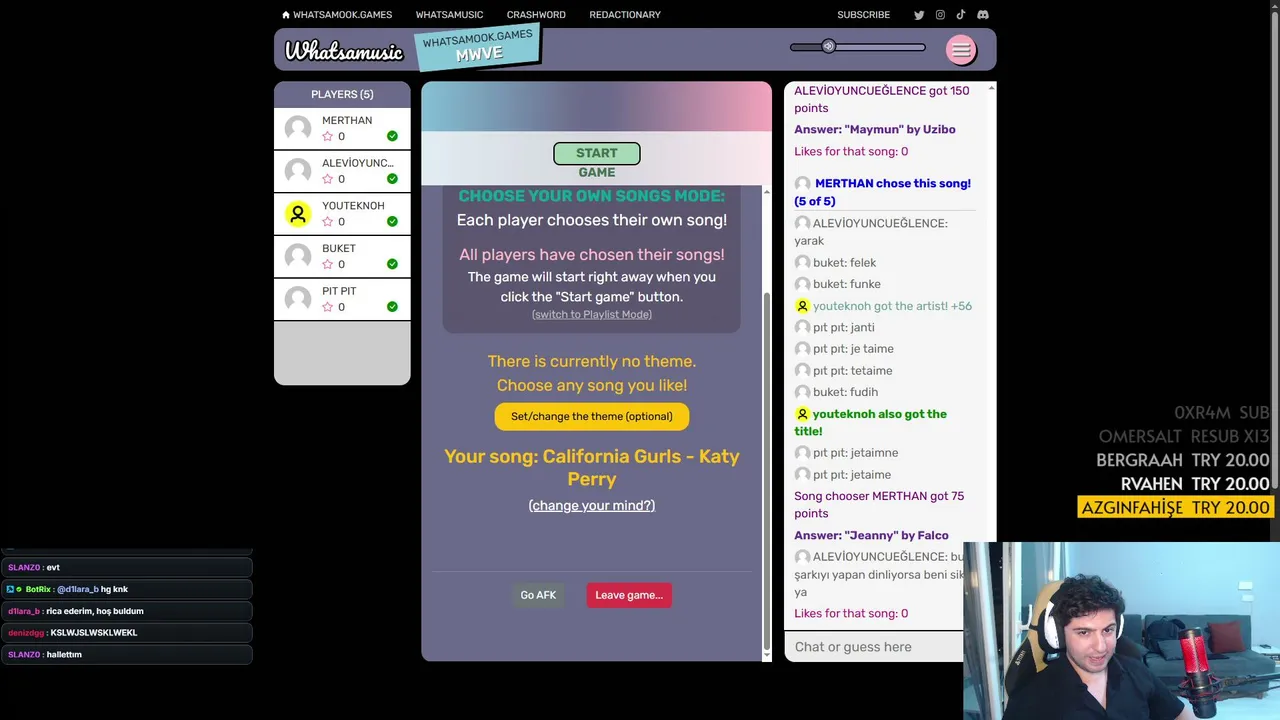Click "Song chooser MERTHAN got 75 points" message

tap(879, 505)
